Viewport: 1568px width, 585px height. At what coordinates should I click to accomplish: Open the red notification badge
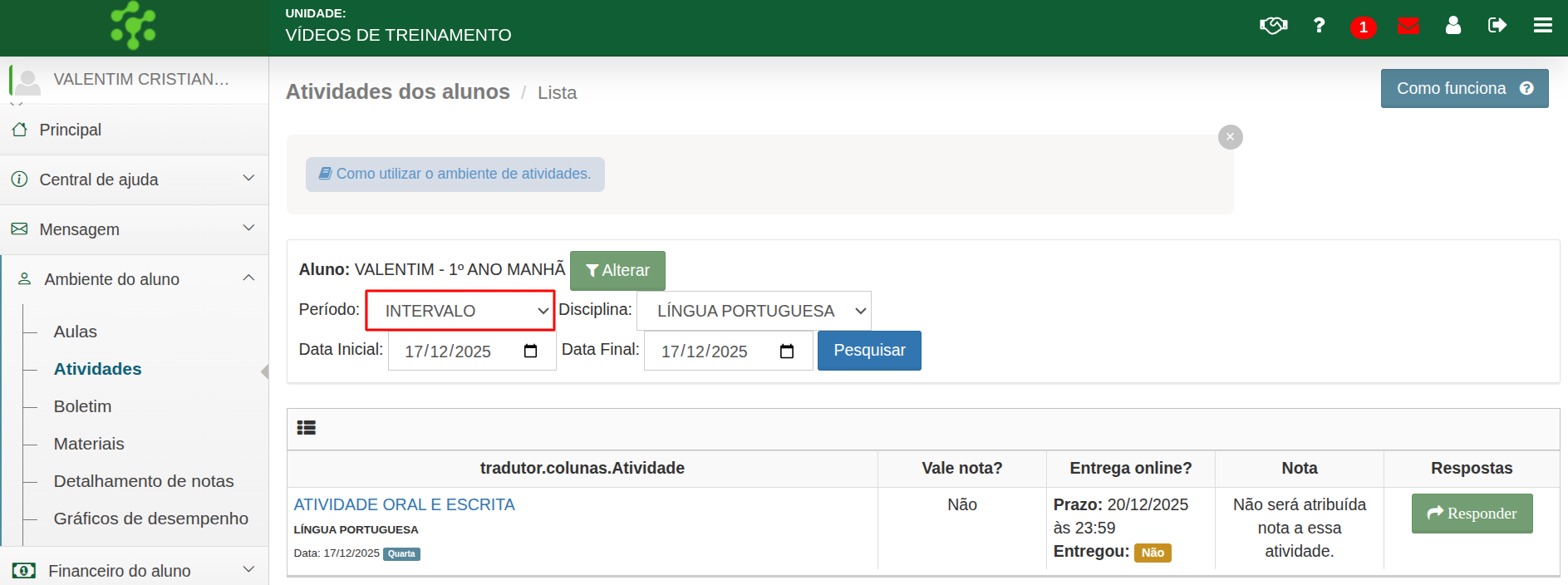coord(1363,27)
